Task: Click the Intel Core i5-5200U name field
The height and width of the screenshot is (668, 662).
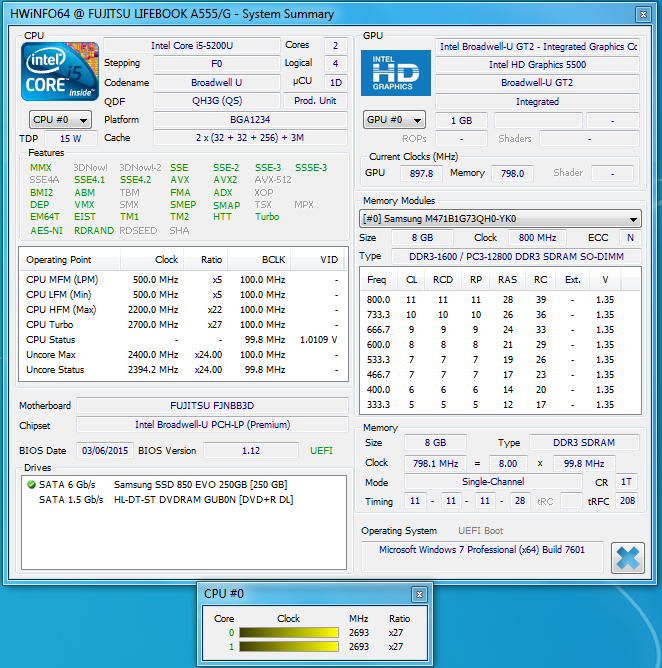Action: click(x=192, y=46)
